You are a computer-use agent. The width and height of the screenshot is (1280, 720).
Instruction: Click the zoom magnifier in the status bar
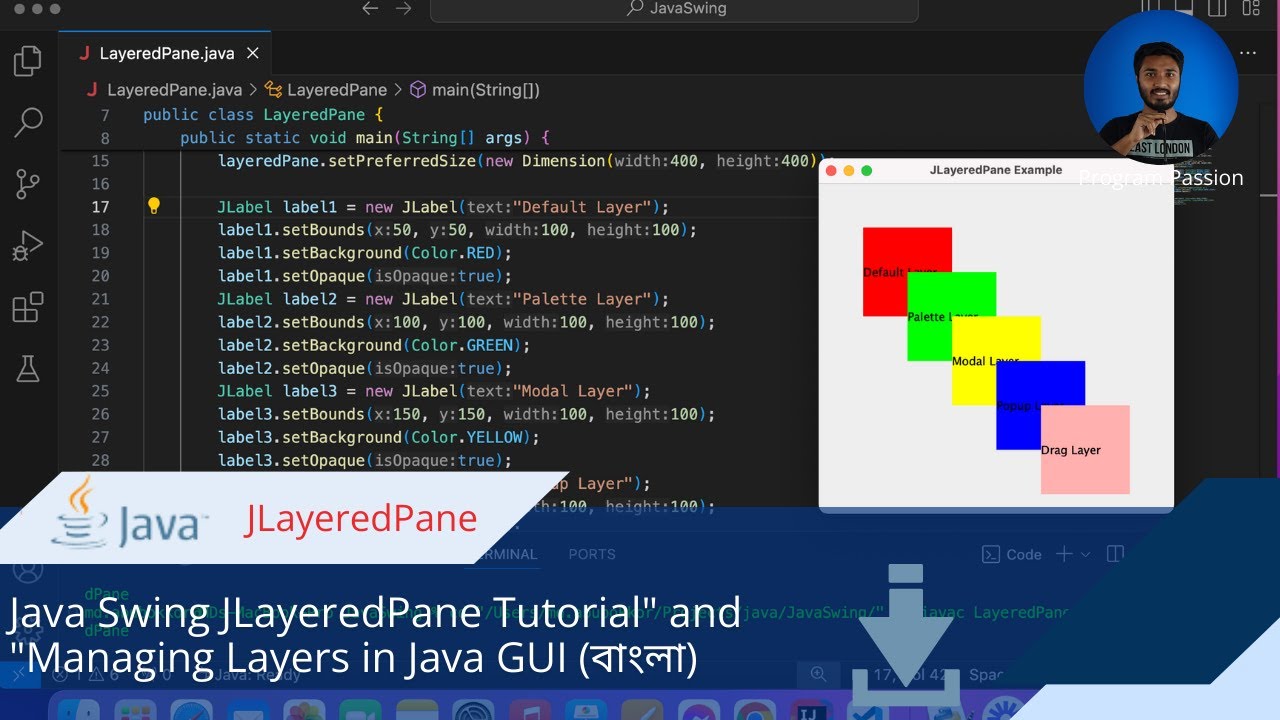819,674
